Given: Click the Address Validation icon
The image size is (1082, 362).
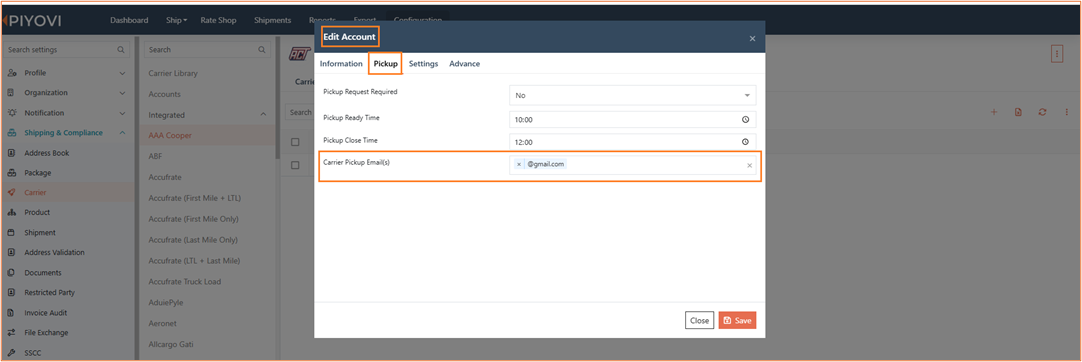Looking at the screenshot, I should pos(12,253).
